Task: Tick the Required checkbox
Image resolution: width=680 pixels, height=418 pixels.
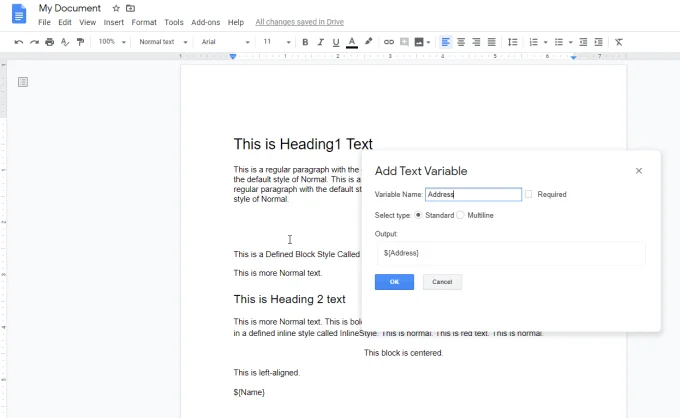Action: point(528,194)
